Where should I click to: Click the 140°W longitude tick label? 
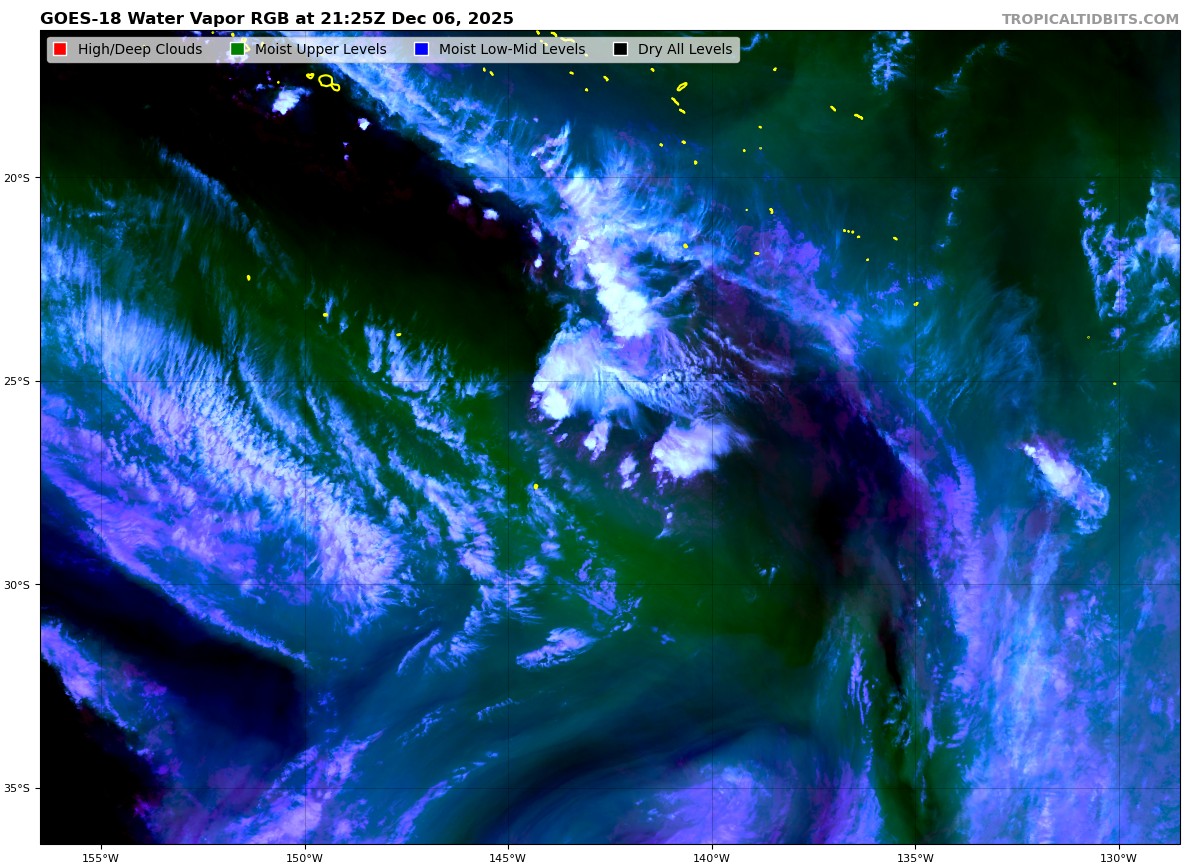(x=711, y=858)
